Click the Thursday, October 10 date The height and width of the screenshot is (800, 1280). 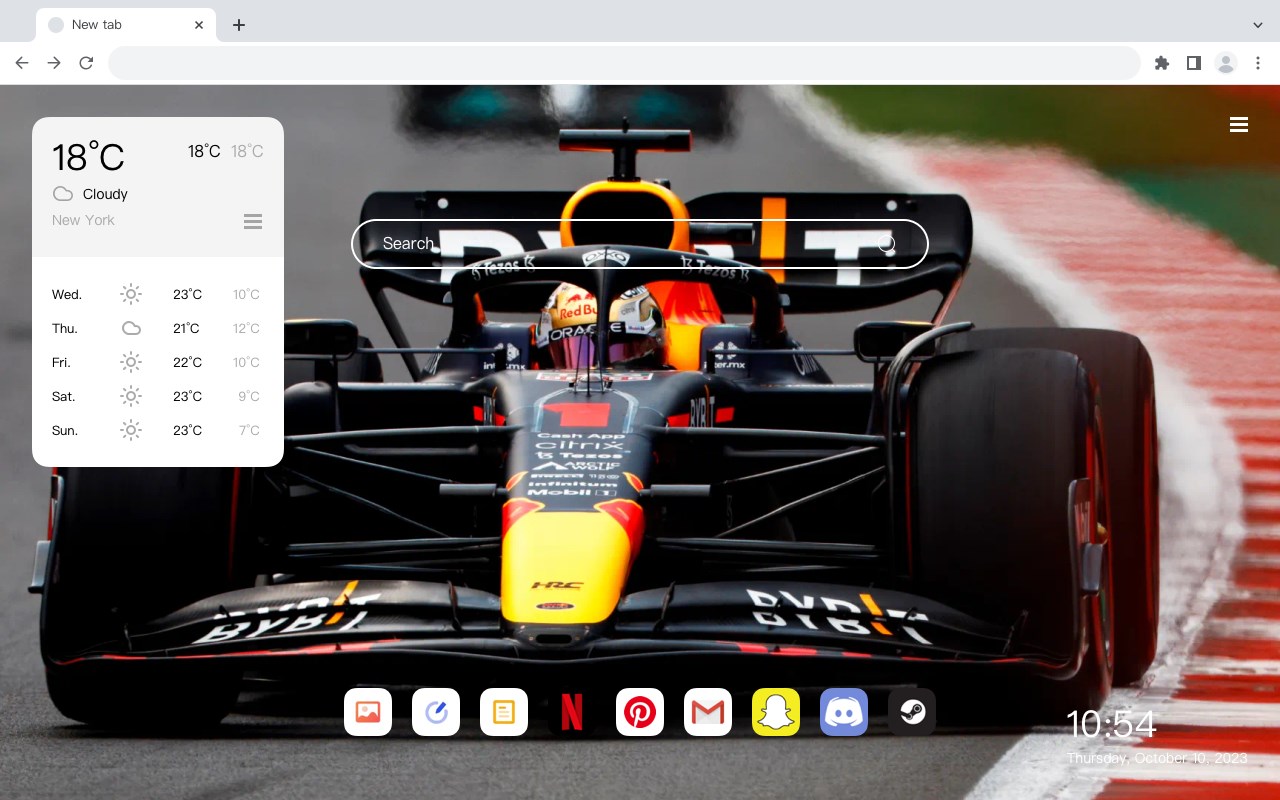[1157, 758]
